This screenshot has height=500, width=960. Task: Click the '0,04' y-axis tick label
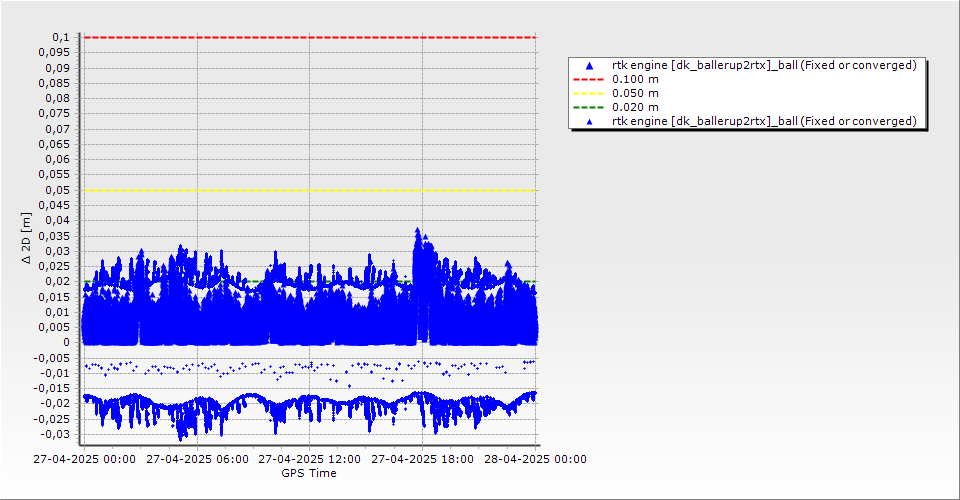tap(58, 220)
